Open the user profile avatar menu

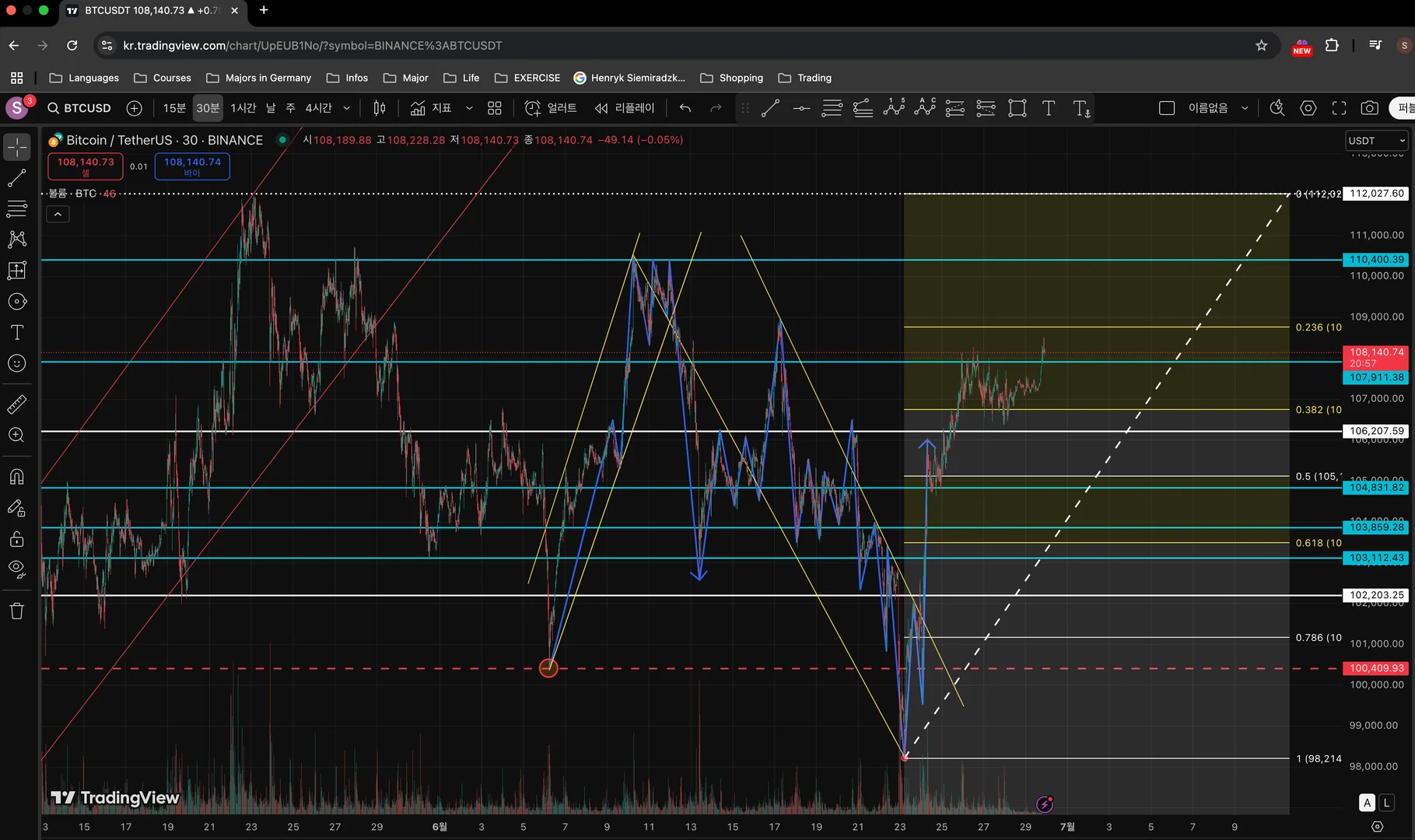17,108
